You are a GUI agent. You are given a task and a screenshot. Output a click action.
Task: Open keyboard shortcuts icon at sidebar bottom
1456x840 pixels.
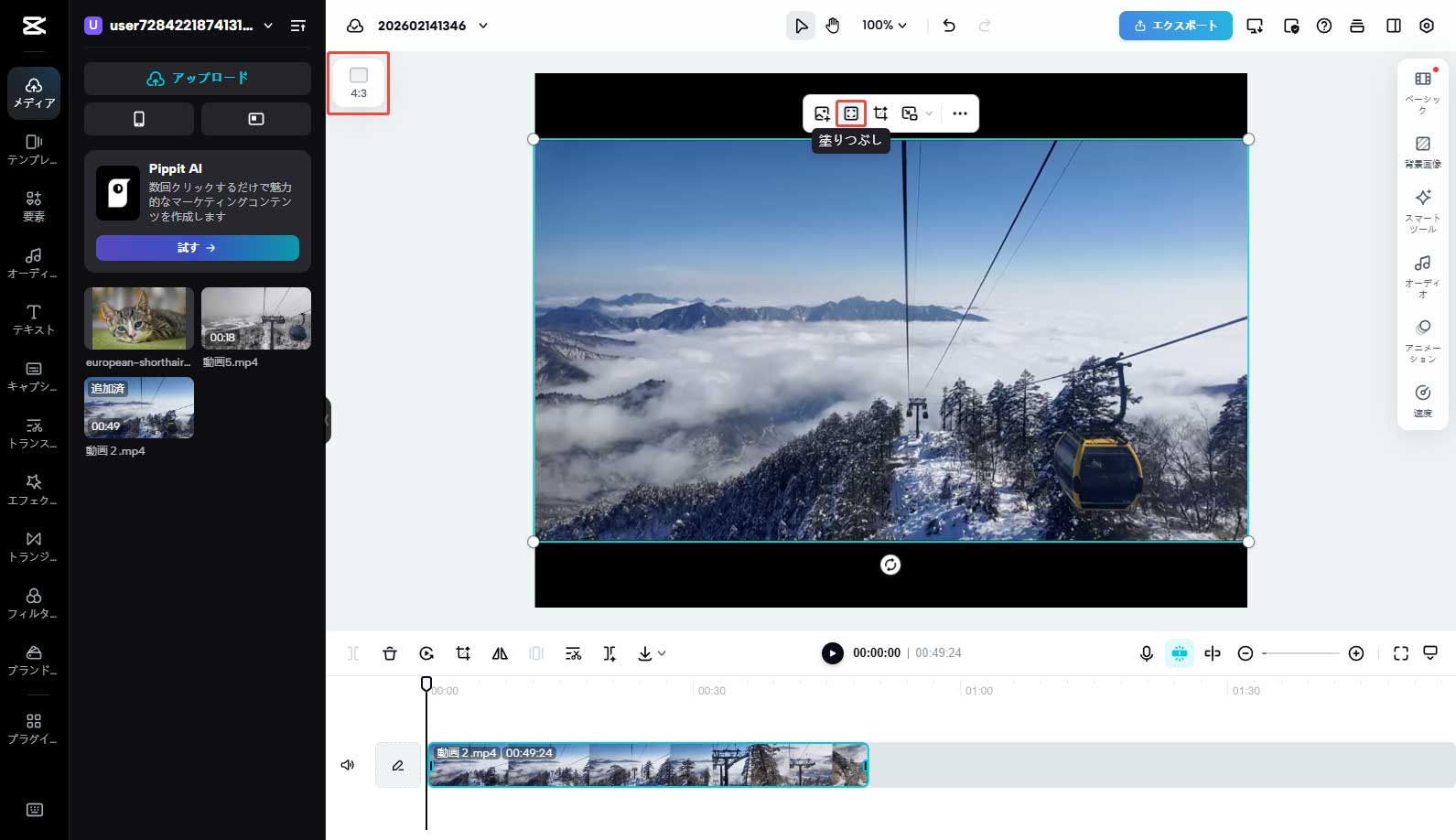[35, 810]
